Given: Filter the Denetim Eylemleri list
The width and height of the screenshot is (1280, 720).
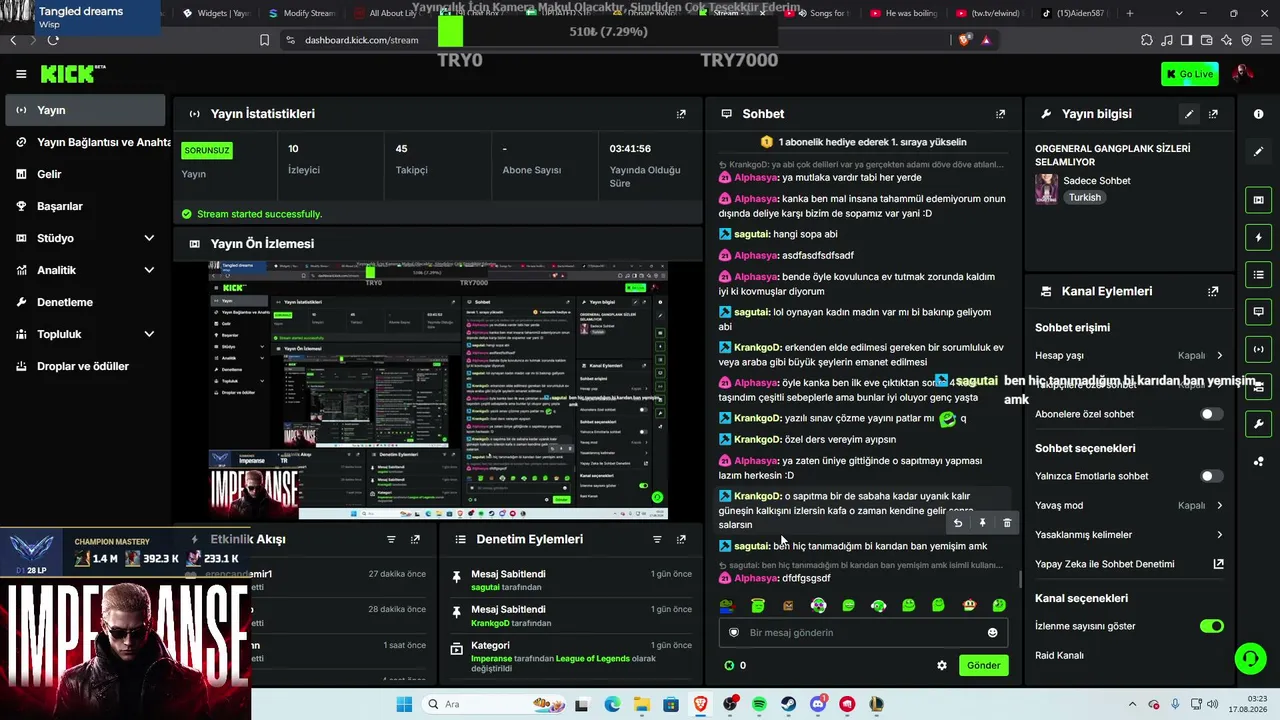Looking at the screenshot, I should click(x=657, y=539).
